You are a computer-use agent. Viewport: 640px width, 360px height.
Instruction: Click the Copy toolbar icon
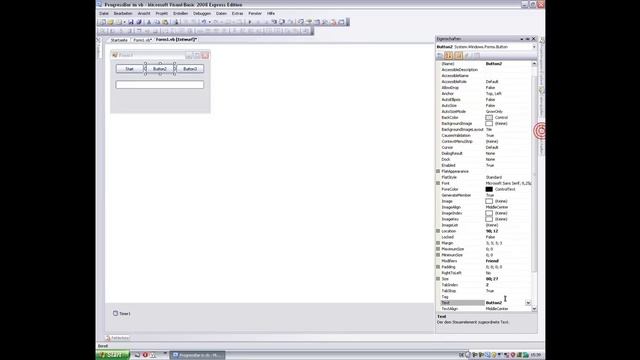click(157, 22)
